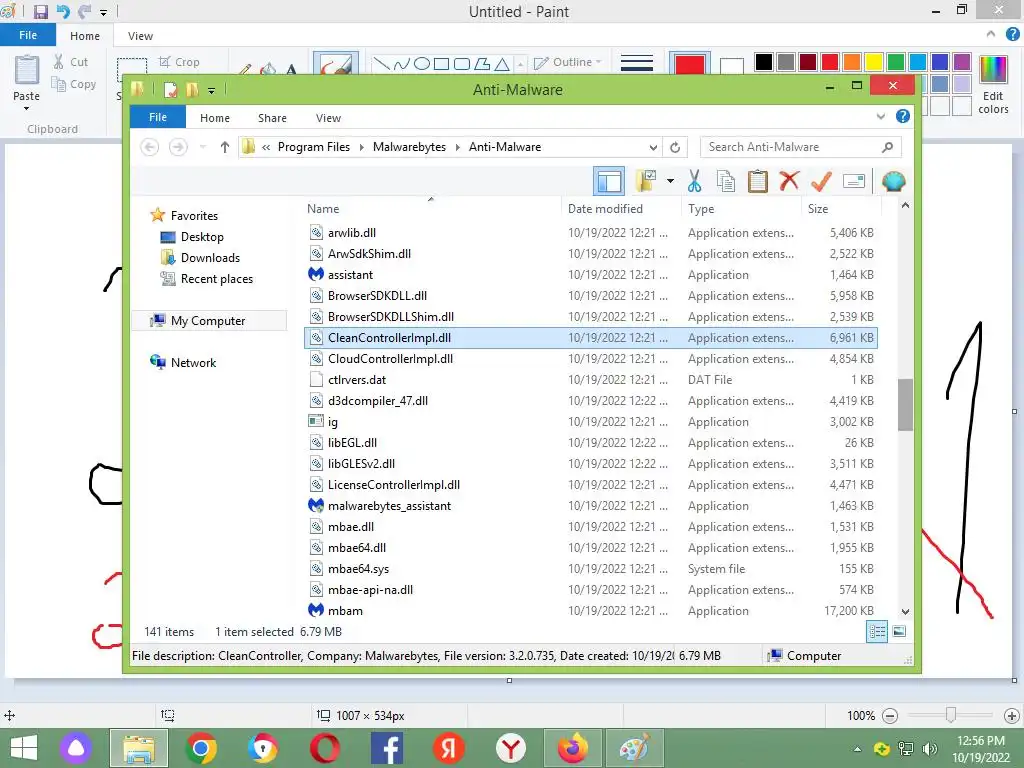Open the File tab in Anti-Malware Explorer

[x=158, y=117]
